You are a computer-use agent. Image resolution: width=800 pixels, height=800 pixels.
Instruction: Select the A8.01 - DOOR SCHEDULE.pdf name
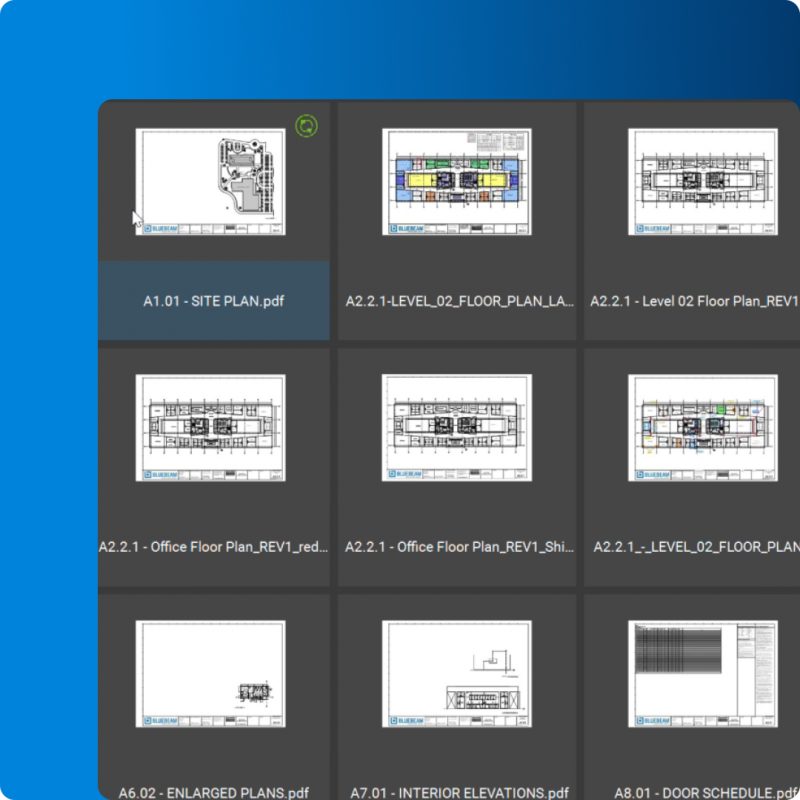pos(707,792)
